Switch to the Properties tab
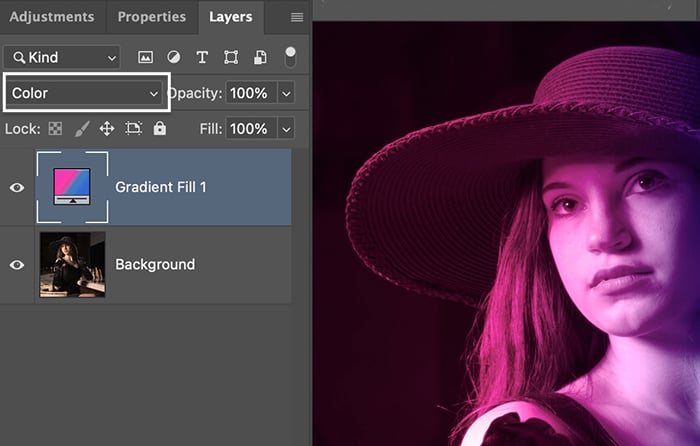This screenshot has height=446, width=700. [152, 17]
